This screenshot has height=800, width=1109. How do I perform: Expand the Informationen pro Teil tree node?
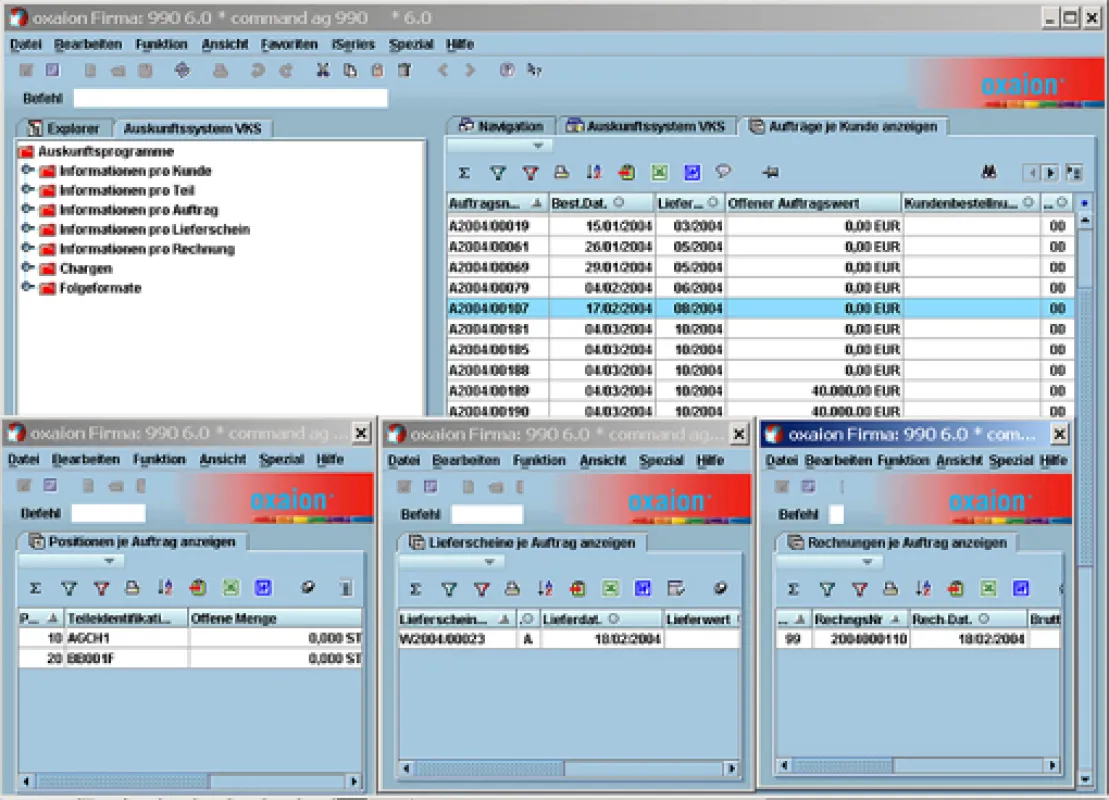[x=28, y=190]
